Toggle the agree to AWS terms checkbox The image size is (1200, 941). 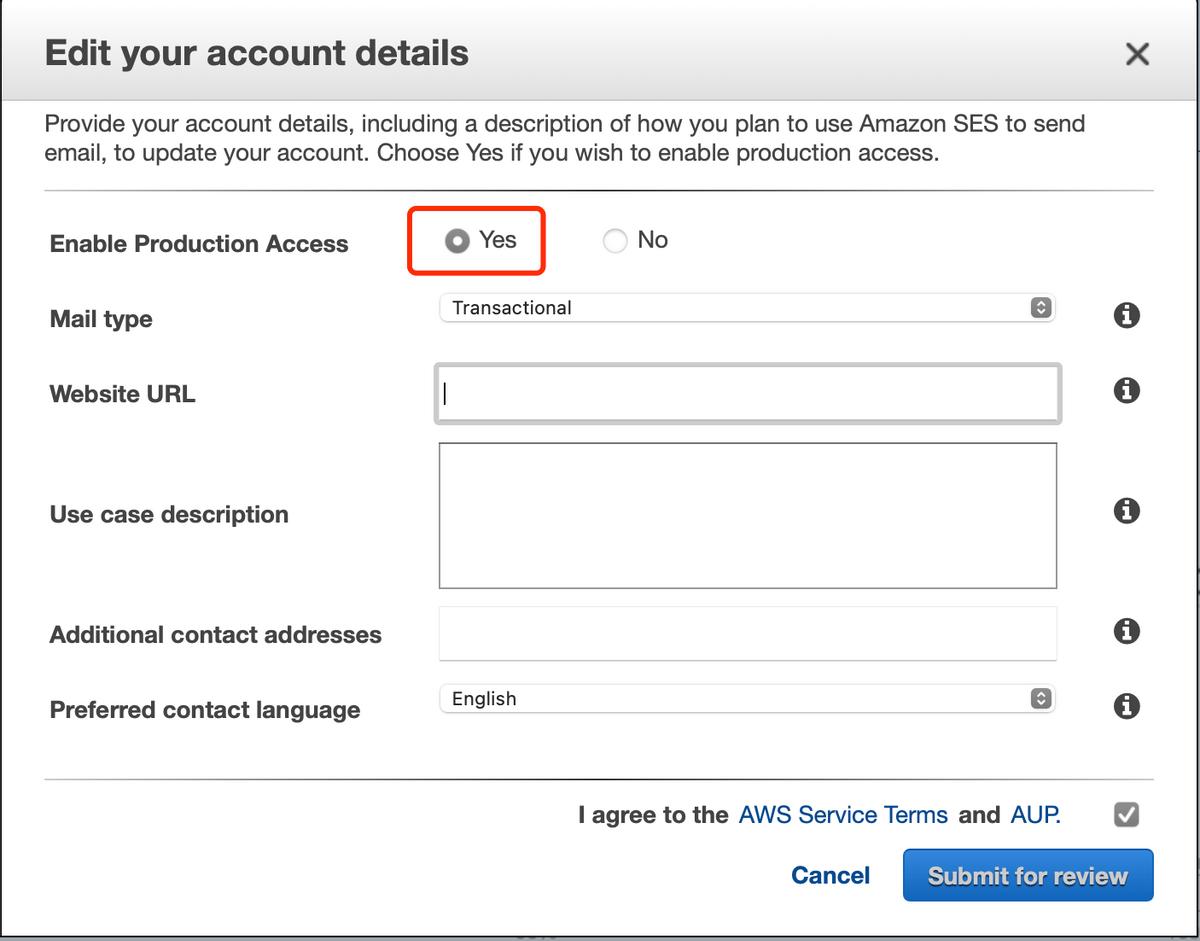tap(1126, 815)
